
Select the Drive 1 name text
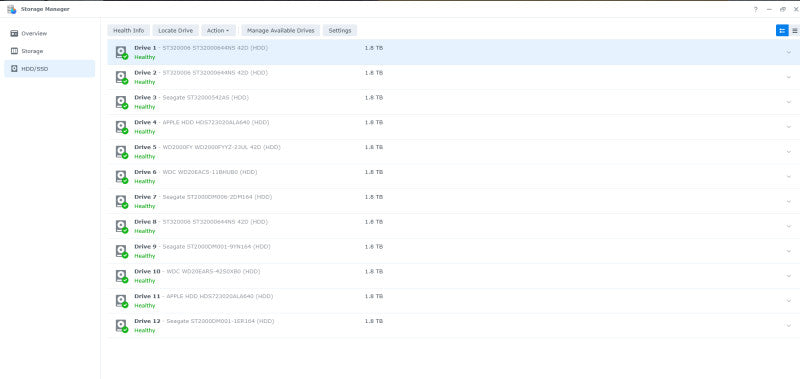tap(145, 48)
